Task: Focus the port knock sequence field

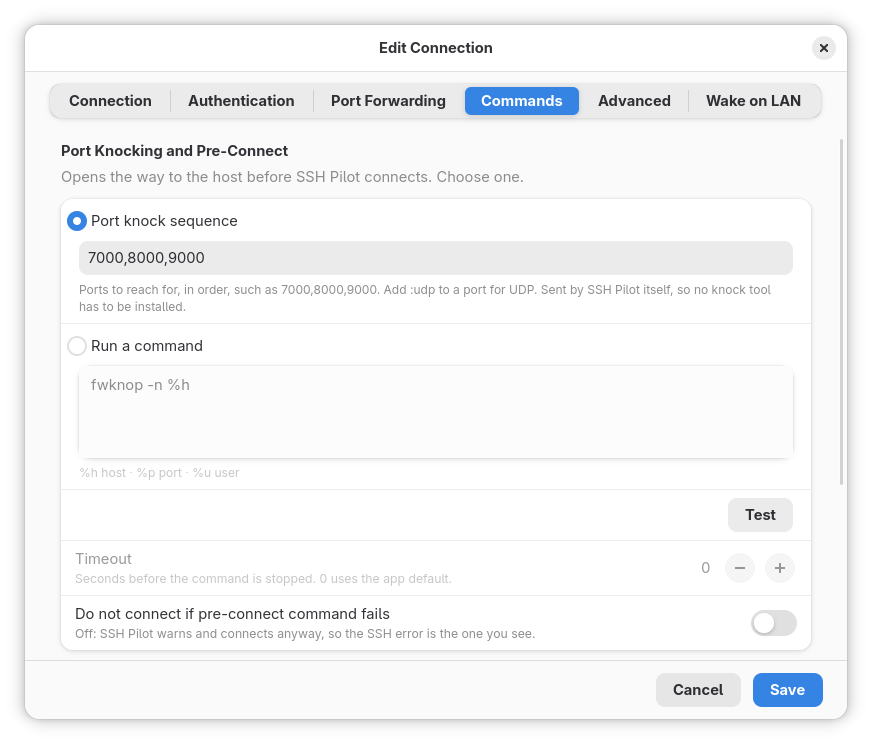Action: pyautogui.click(x=435, y=258)
